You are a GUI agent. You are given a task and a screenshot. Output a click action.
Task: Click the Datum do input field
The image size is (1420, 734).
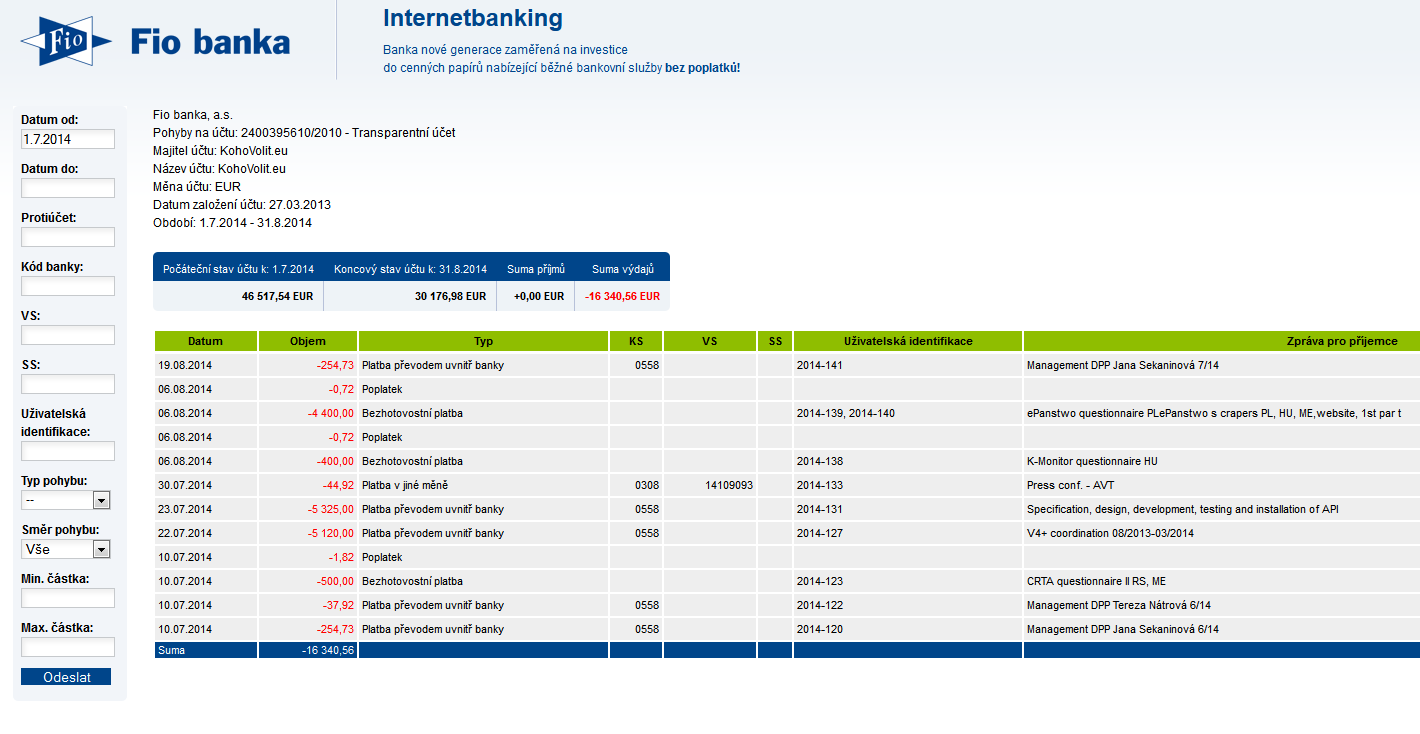68,188
